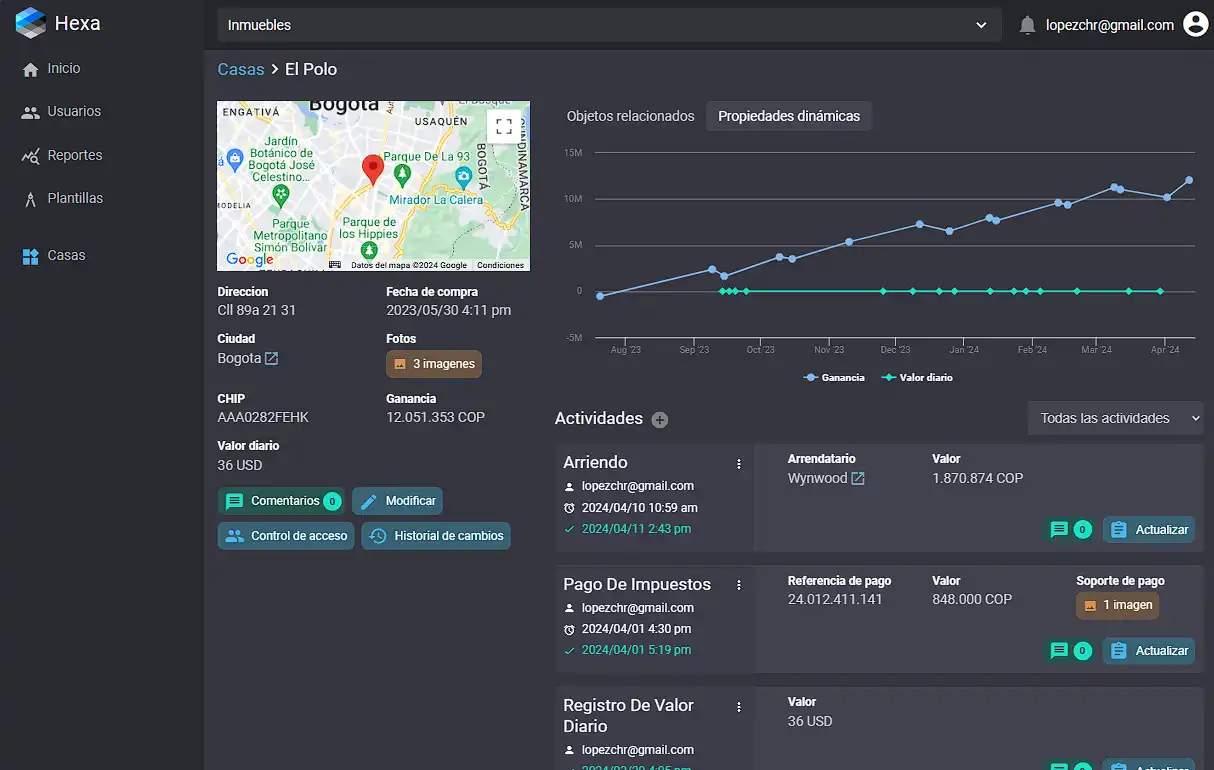
Task: Click the Hexa logo icon
Action: tap(30, 22)
